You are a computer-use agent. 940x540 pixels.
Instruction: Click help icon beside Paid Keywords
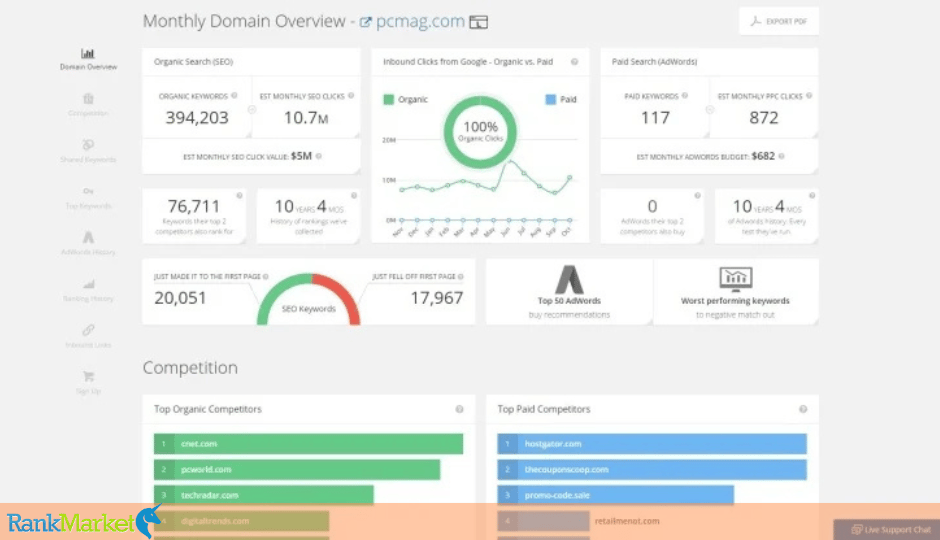coord(685,96)
